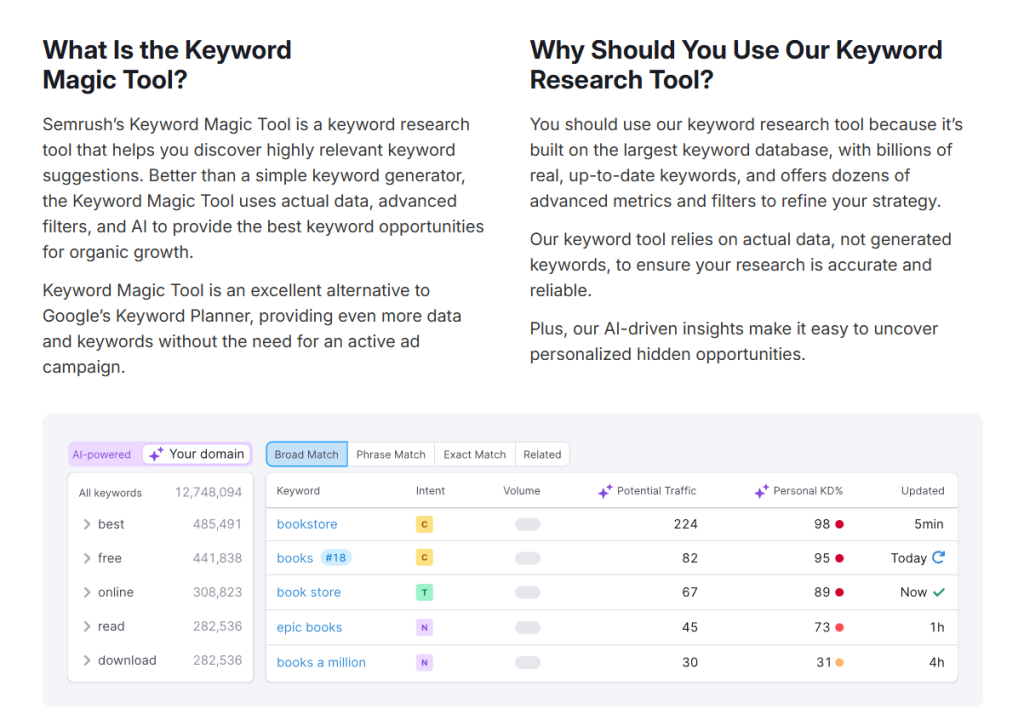1024x720 pixels.
Task: Click the sparkle icon in Your domain
Action: tap(156, 454)
